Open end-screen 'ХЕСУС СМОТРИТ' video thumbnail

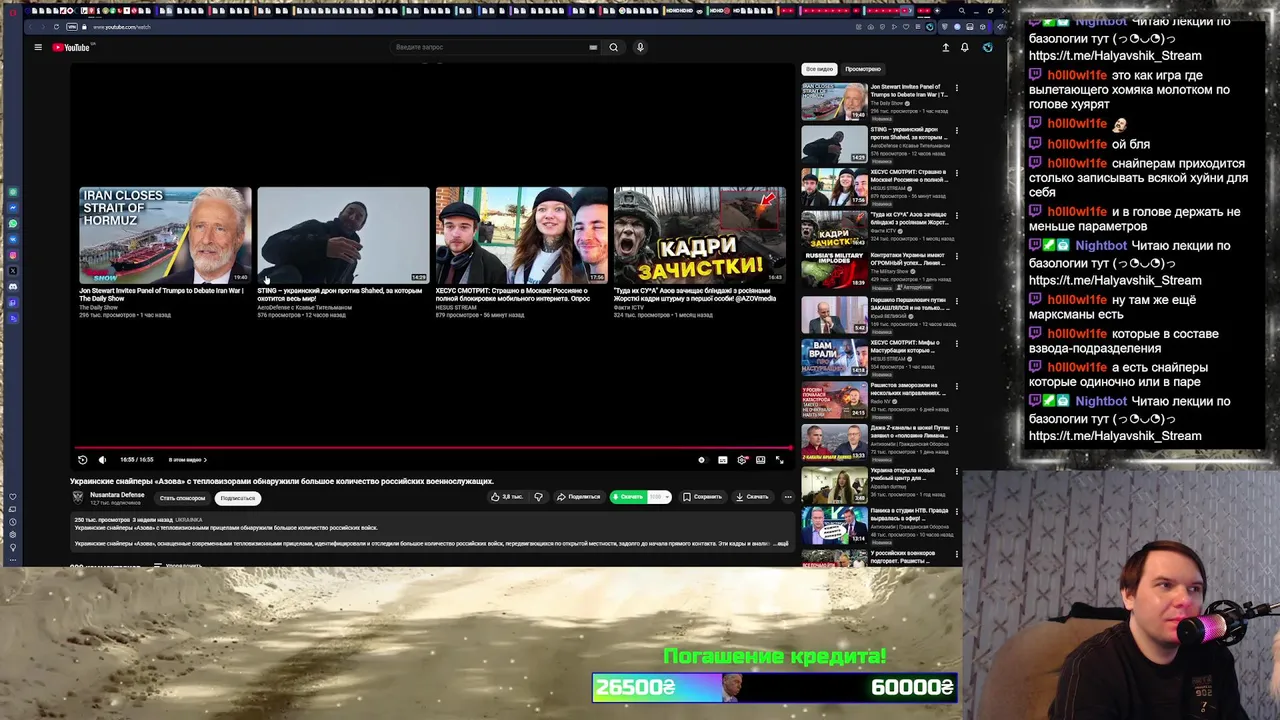pos(521,235)
